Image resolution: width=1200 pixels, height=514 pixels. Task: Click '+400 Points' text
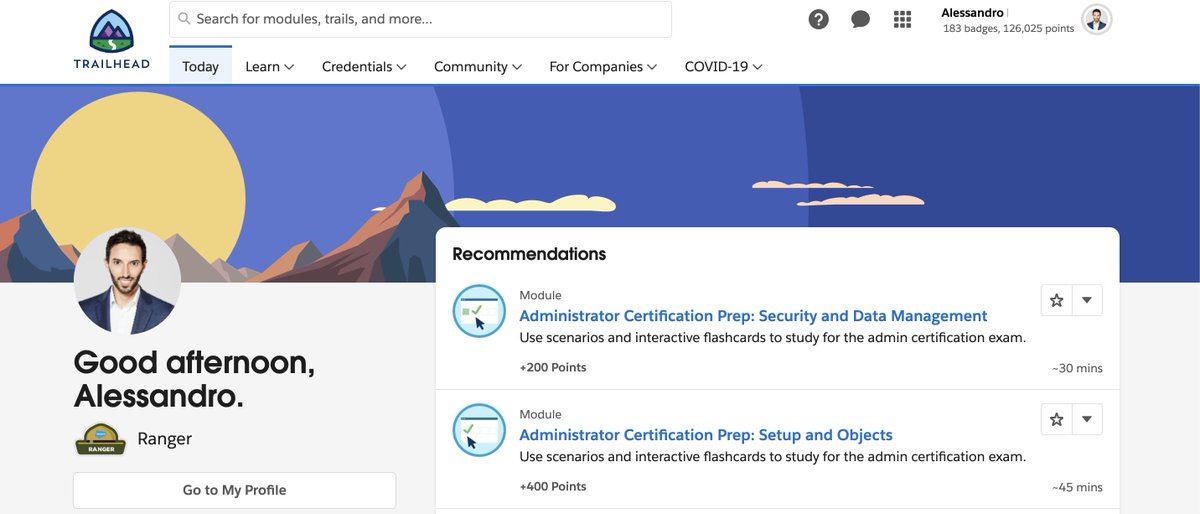pos(553,486)
